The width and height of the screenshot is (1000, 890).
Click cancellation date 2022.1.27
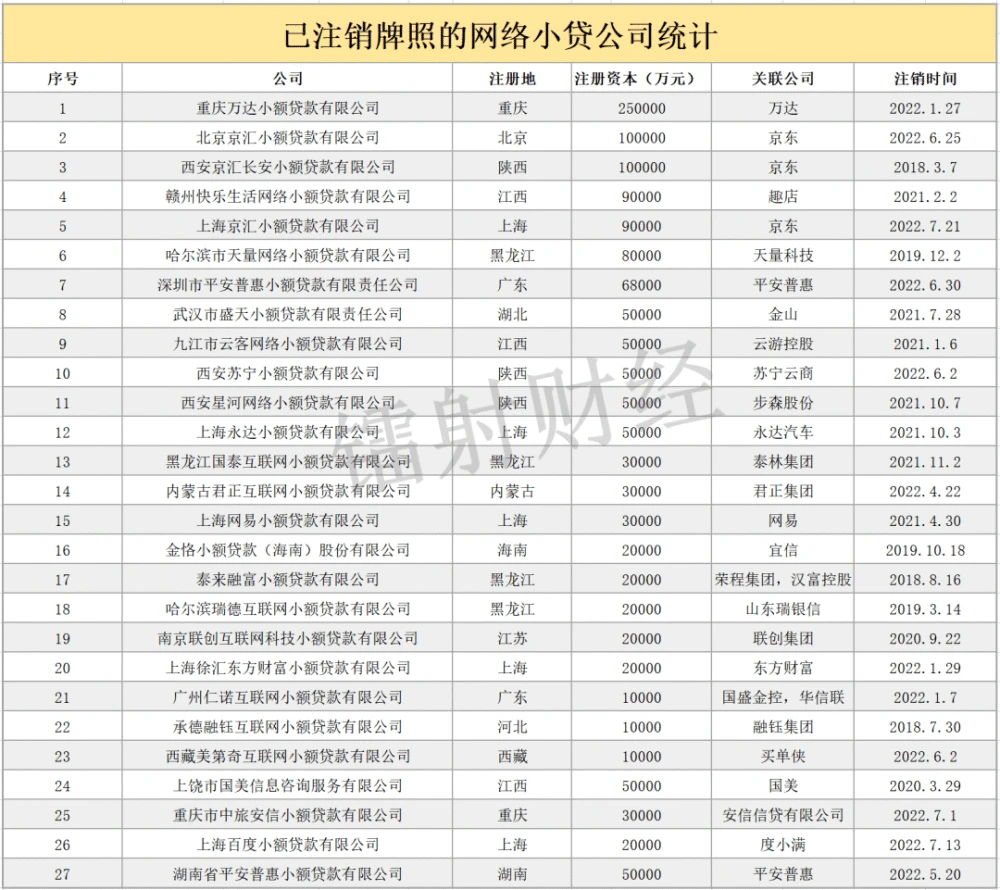click(925, 108)
